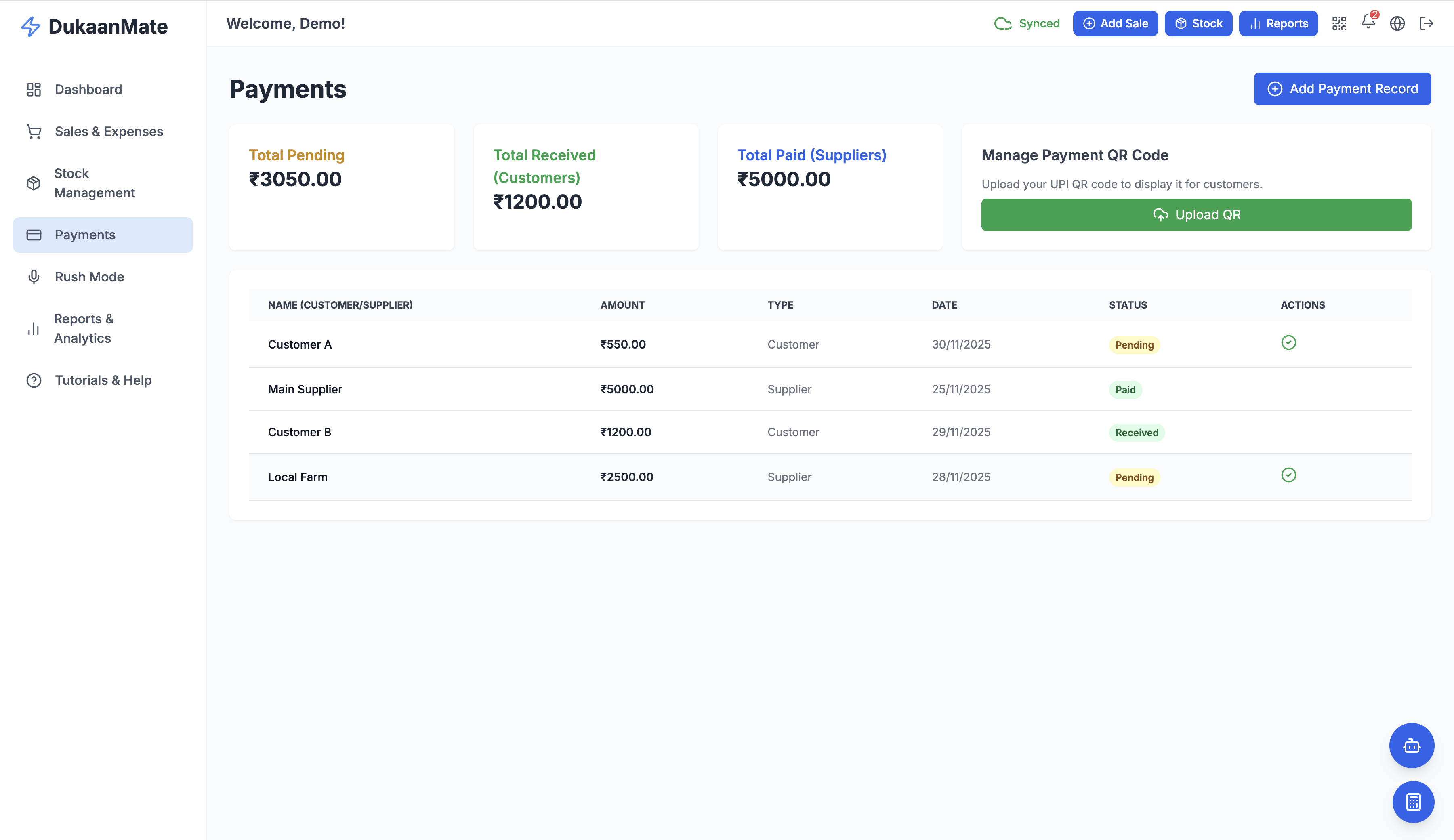Change language using the globe icon

(x=1397, y=23)
